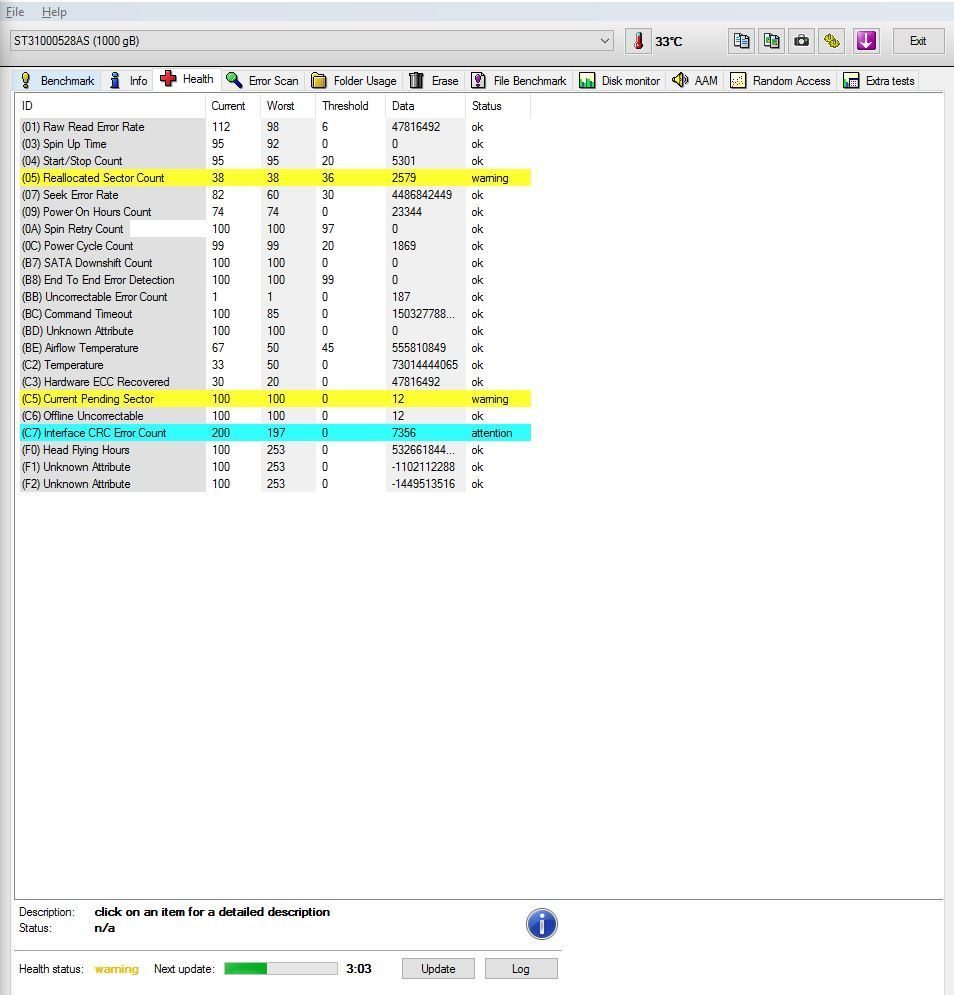The image size is (954, 995).
Task: Select the (BD) Unknown Attribute row
Action: tap(275, 331)
